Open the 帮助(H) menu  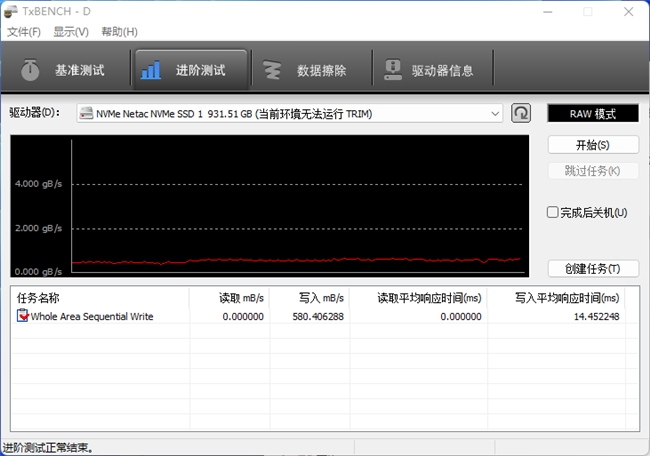coord(119,32)
